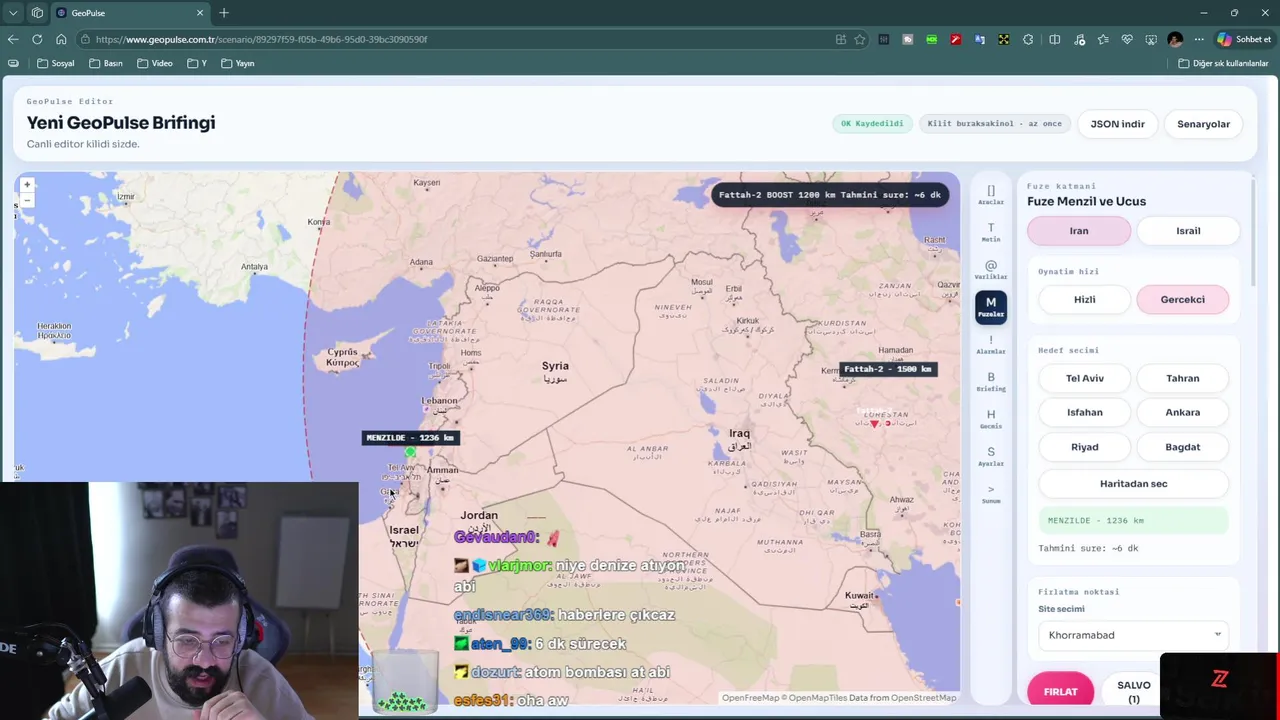Select the Metin text tool
Screen dimensions: 1280x720
pos(991,232)
